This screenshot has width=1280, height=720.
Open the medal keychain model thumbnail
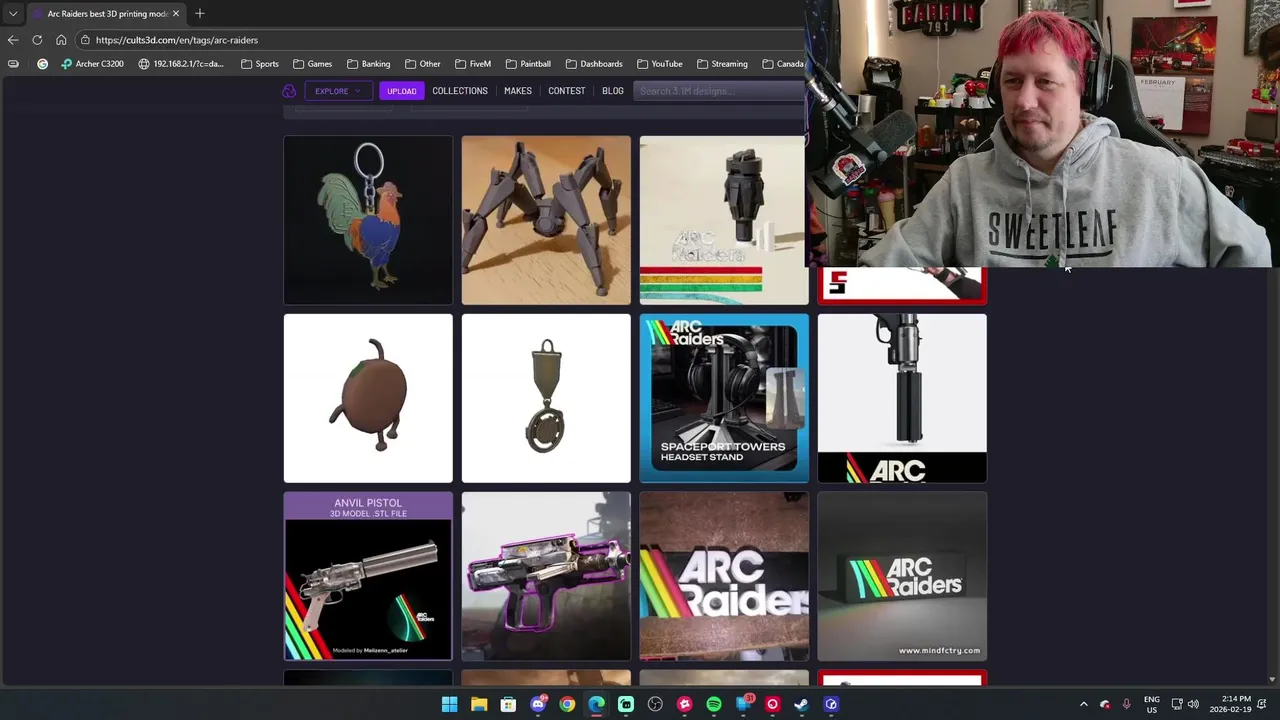[x=546, y=398]
